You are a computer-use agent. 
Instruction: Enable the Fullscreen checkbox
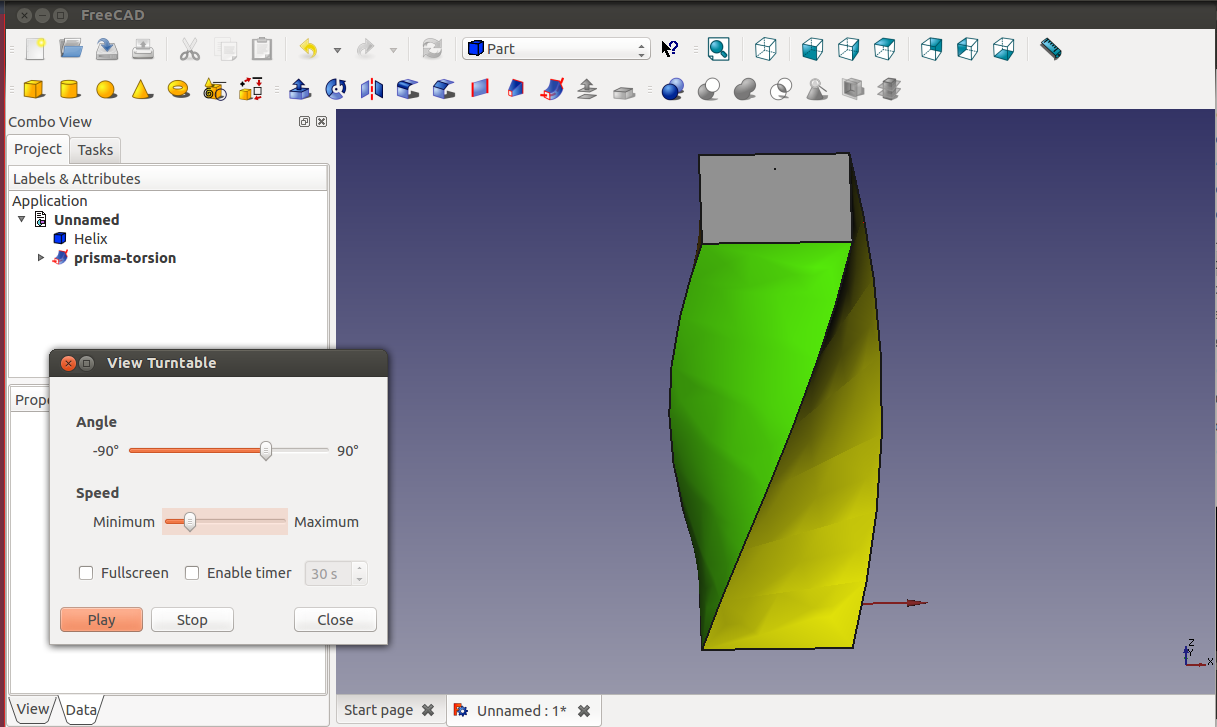(86, 573)
